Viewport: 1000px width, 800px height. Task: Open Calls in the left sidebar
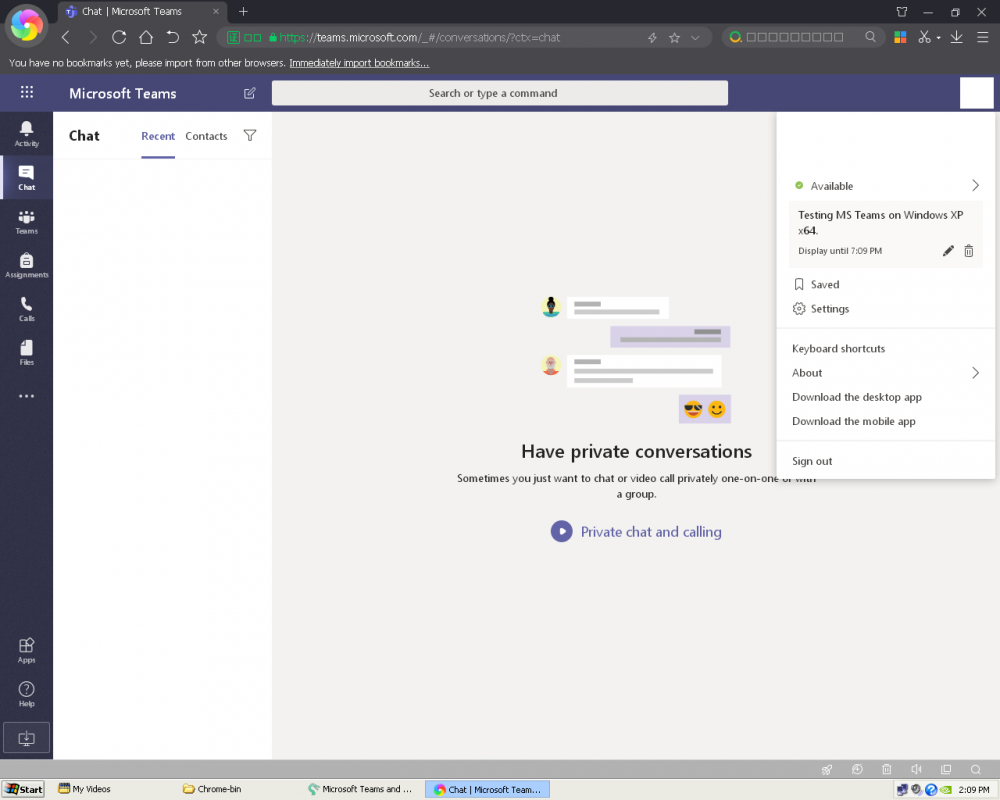(26, 309)
